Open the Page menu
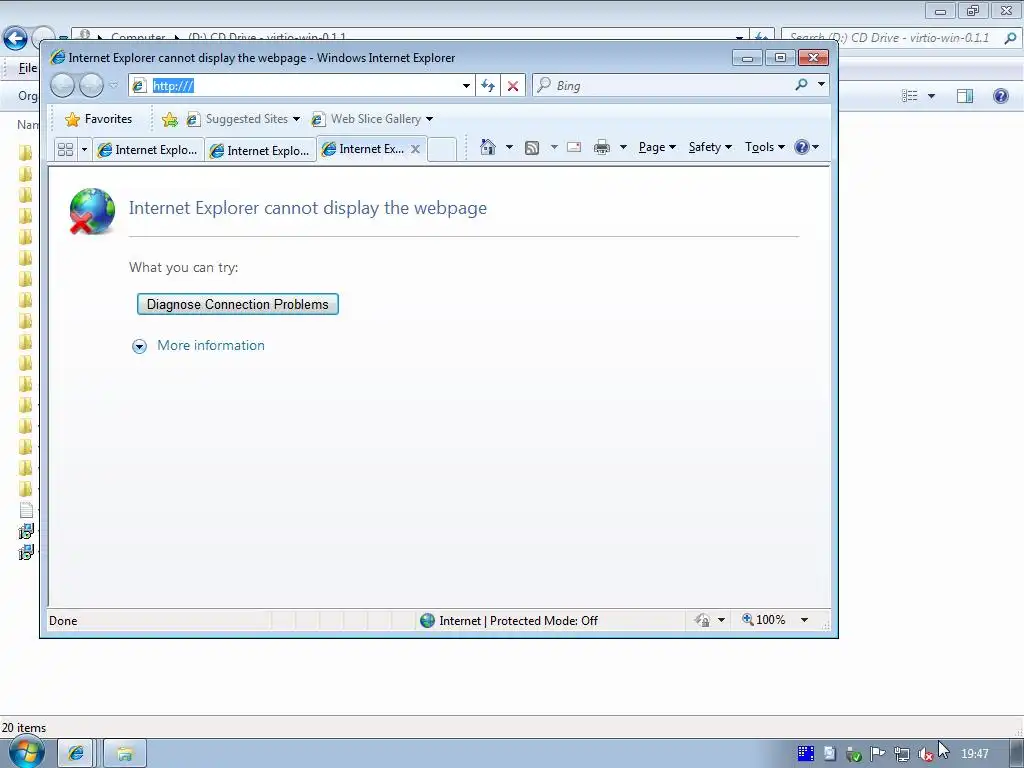The width and height of the screenshot is (1024, 768). point(657,147)
